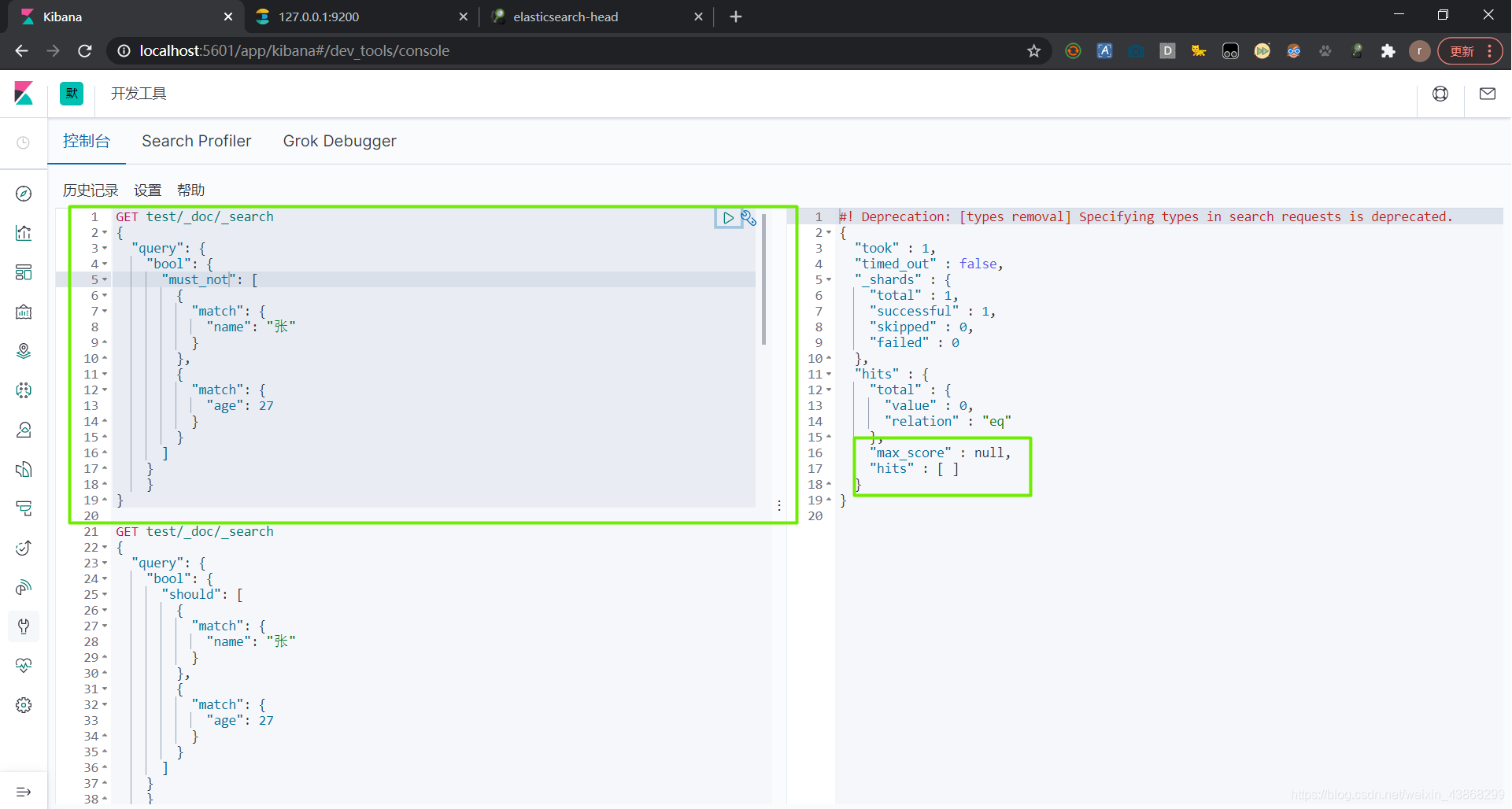This screenshot has height=809, width=1512.
Task: Click the editor panel resize handle
Action: [779, 505]
